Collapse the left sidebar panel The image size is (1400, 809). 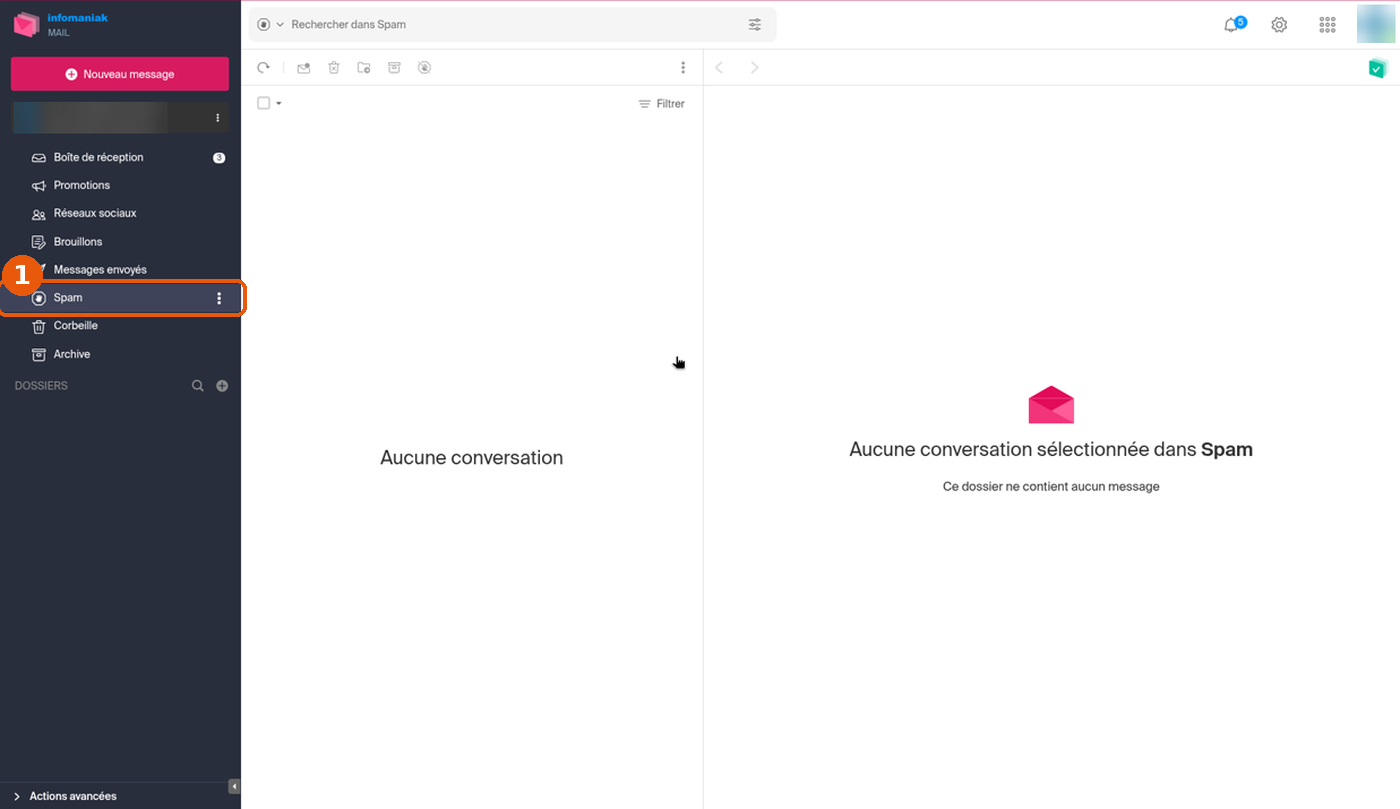[234, 786]
